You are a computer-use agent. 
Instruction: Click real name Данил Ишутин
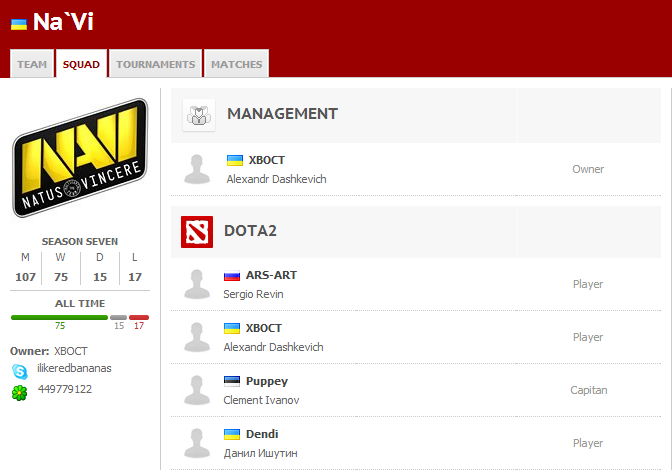(261, 453)
